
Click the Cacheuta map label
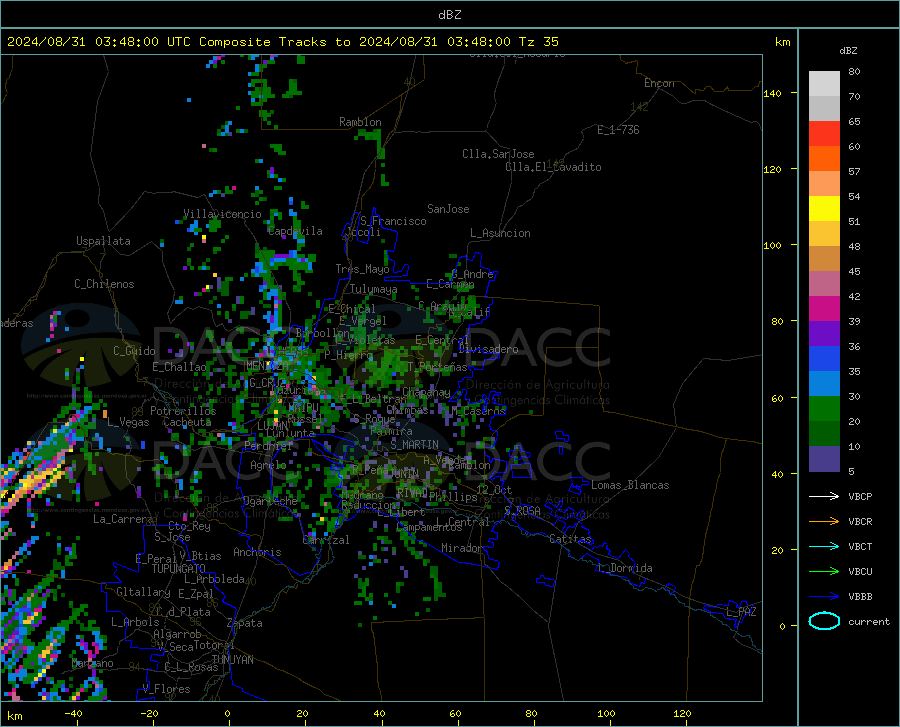187,422
